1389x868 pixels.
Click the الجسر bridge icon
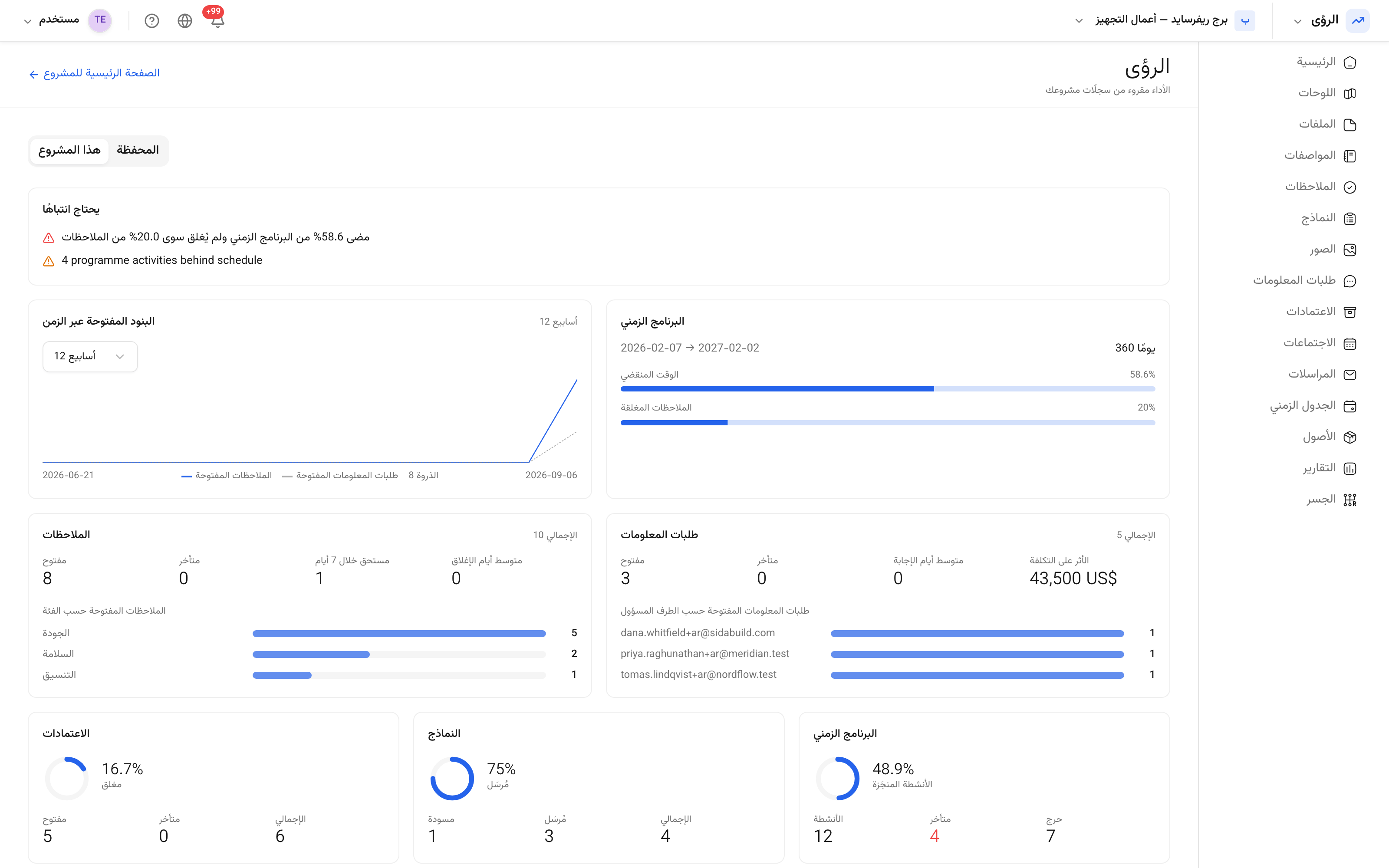[1350, 500]
